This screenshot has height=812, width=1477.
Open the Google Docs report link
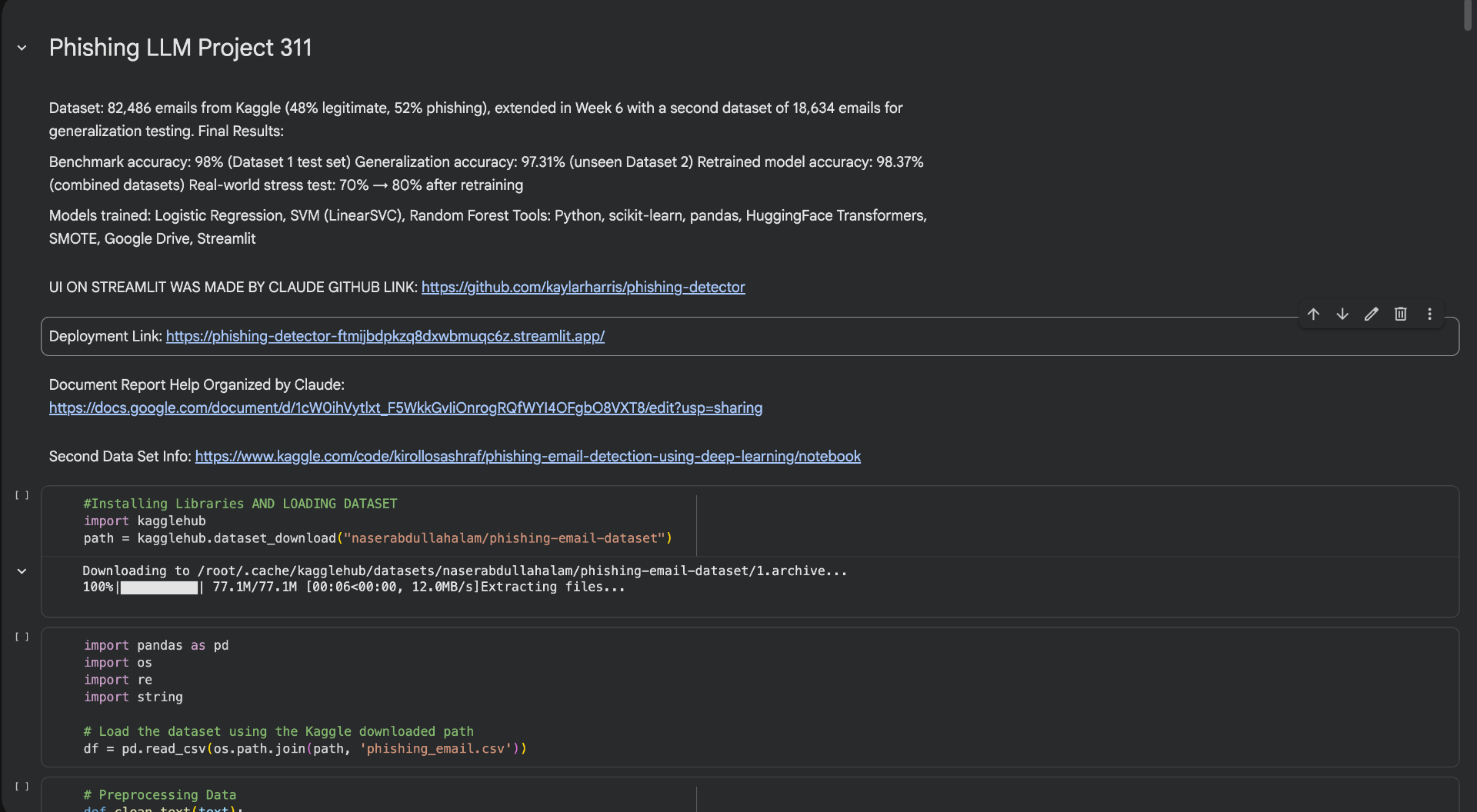tap(405, 408)
